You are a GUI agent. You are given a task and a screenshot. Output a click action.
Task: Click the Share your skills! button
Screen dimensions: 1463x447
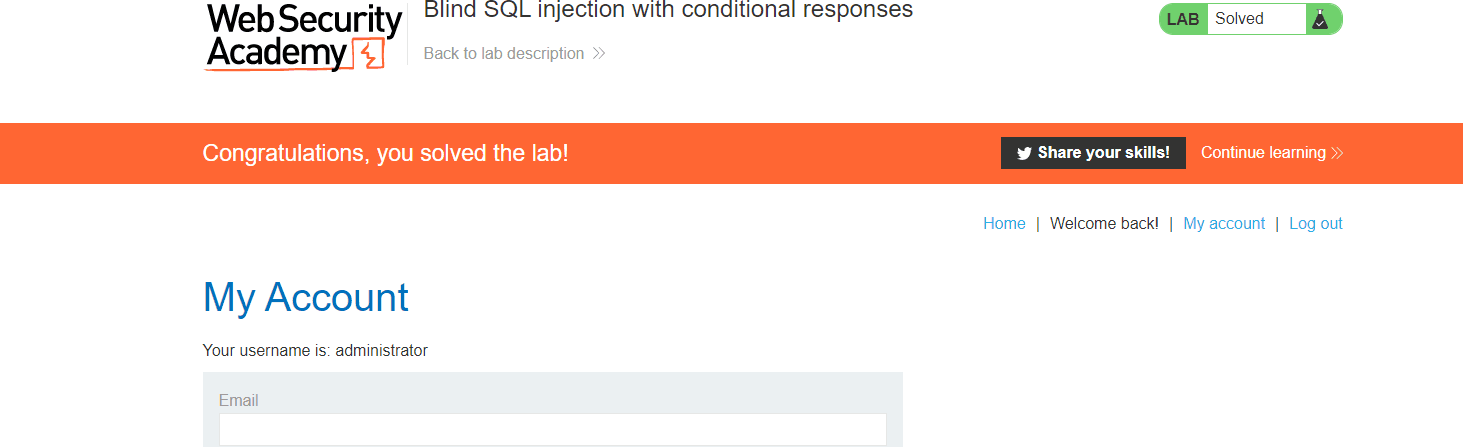point(1093,153)
